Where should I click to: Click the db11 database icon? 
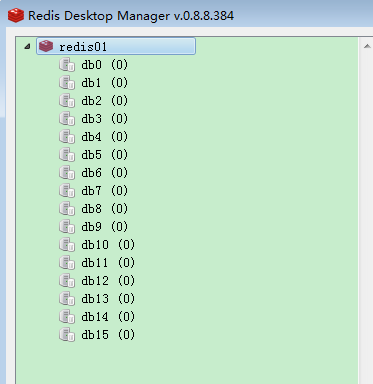(67, 263)
